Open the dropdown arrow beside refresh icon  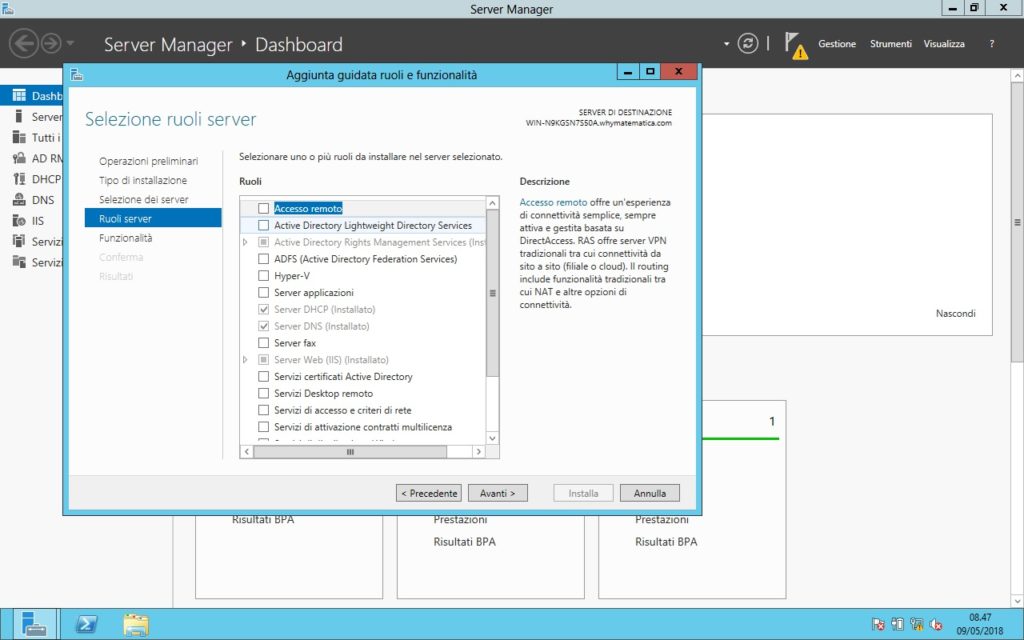(727, 44)
